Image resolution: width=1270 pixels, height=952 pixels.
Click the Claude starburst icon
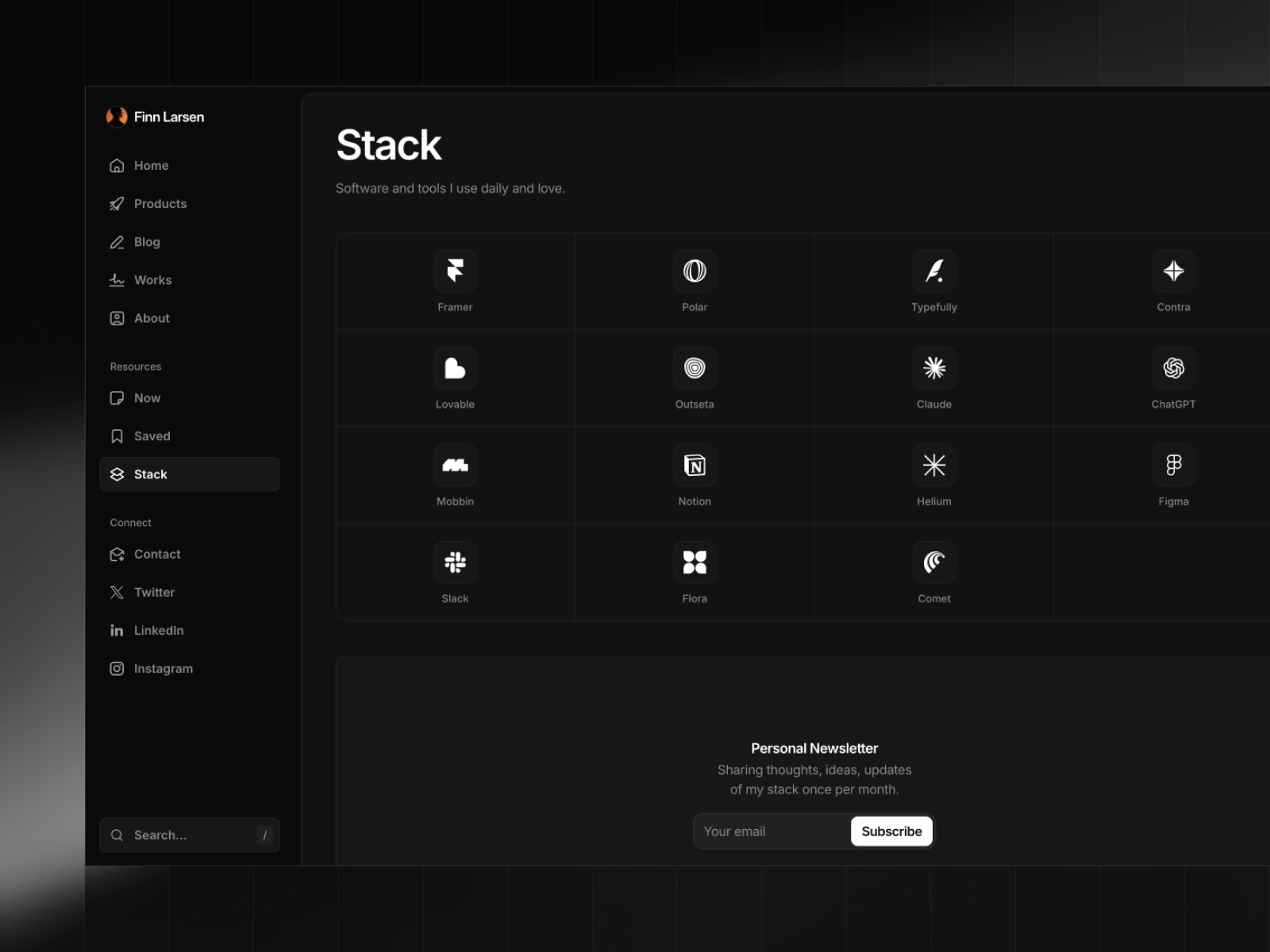[934, 368]
